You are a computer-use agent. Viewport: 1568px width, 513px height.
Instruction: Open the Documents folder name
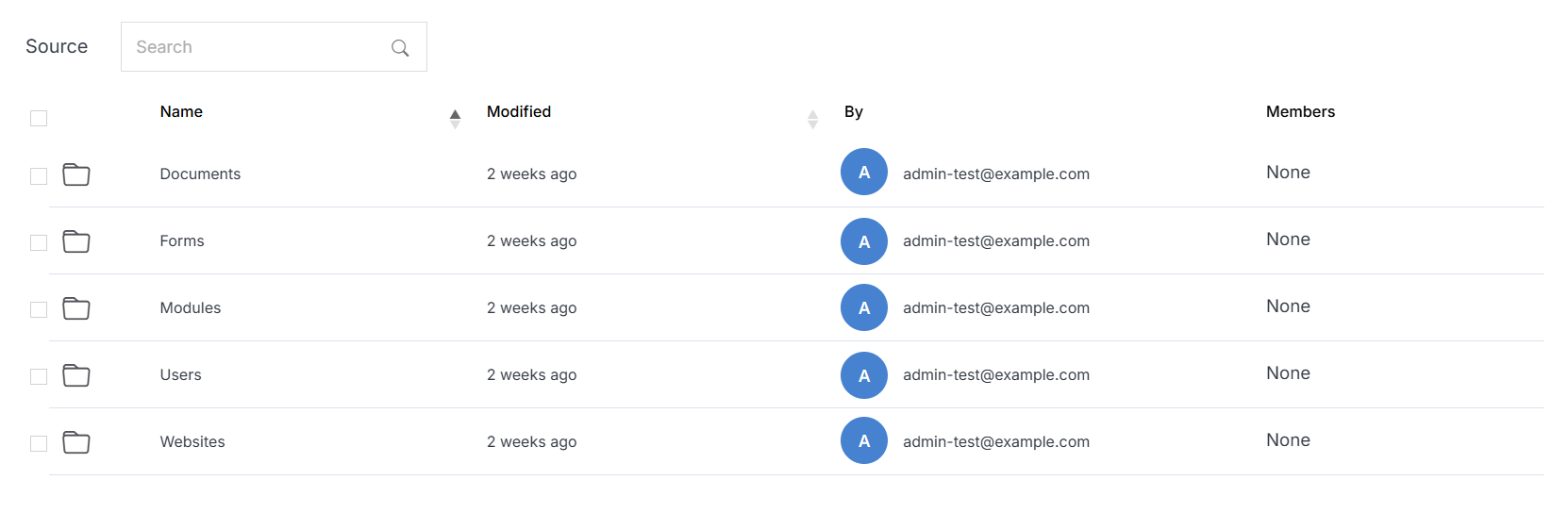200,174
